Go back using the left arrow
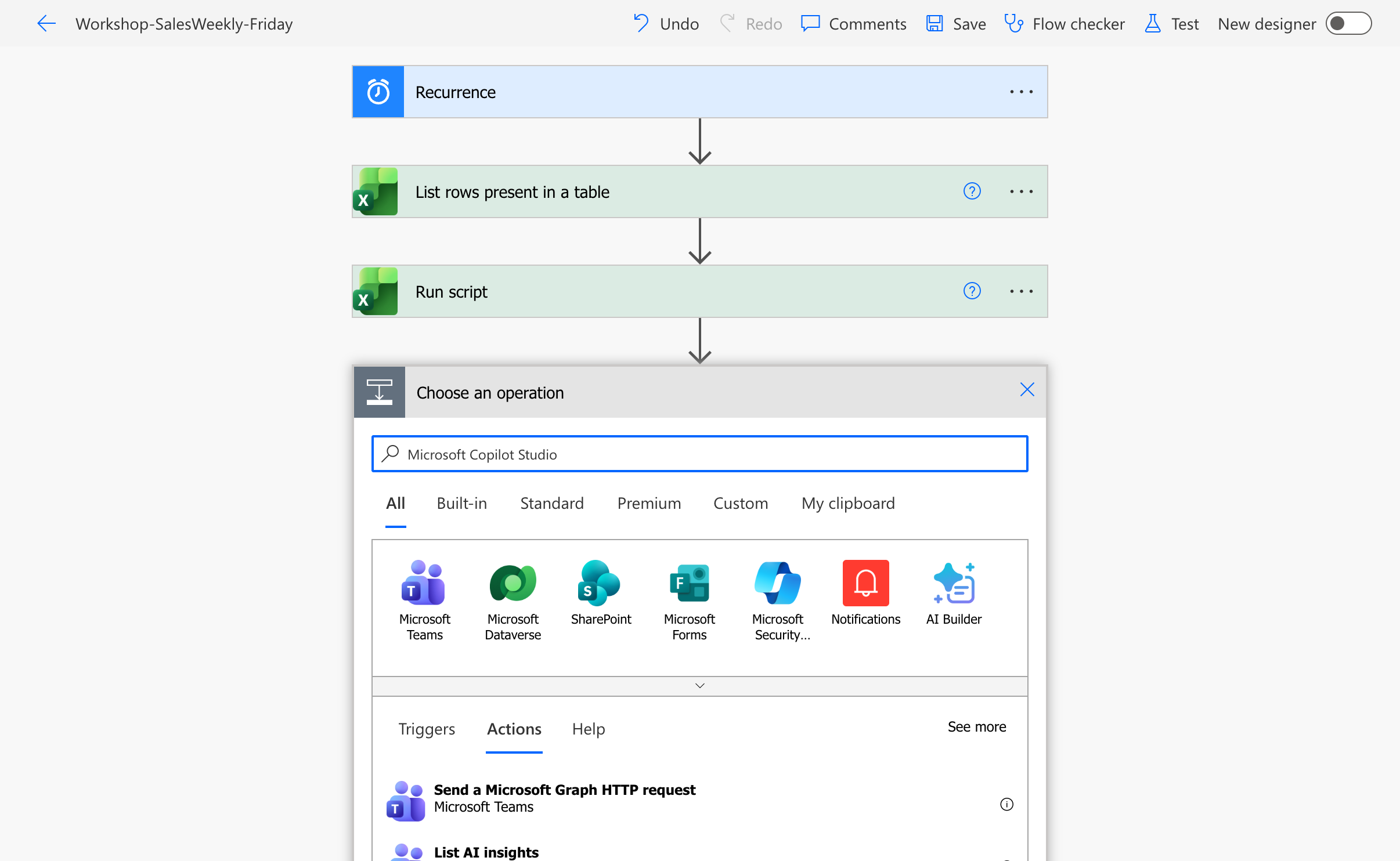Viewport: 1400px width, 861px height. click(46, 24)
